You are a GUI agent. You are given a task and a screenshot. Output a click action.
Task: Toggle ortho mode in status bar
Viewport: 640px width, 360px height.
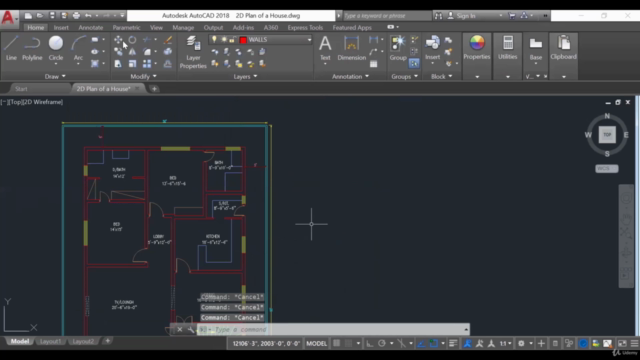point(369,343)
